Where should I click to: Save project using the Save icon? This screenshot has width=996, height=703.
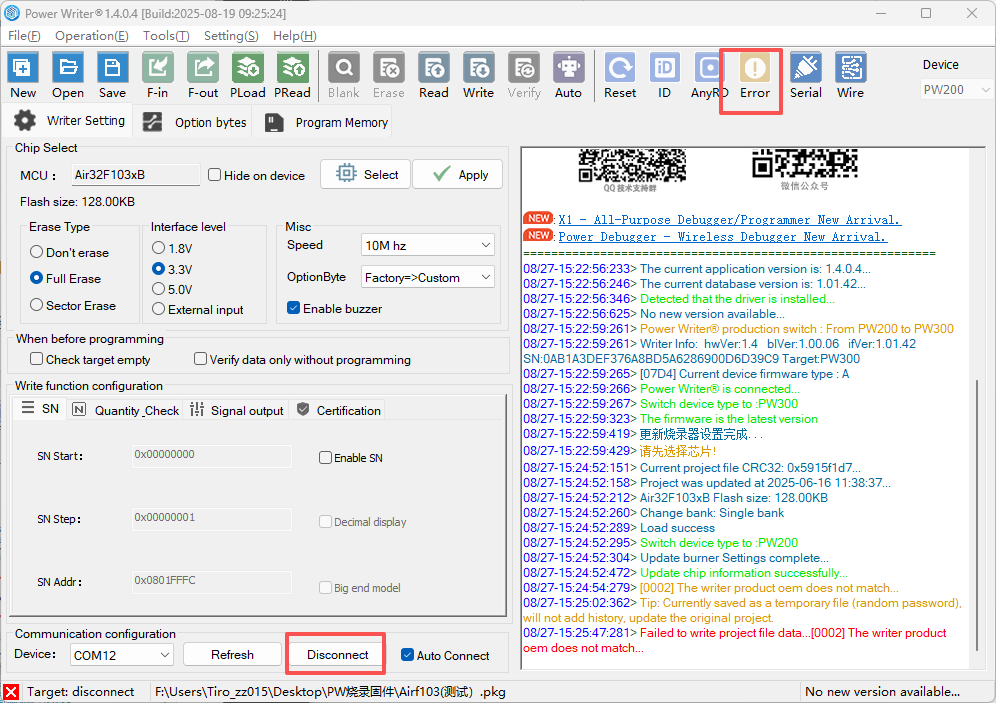(x=112, y=75)
